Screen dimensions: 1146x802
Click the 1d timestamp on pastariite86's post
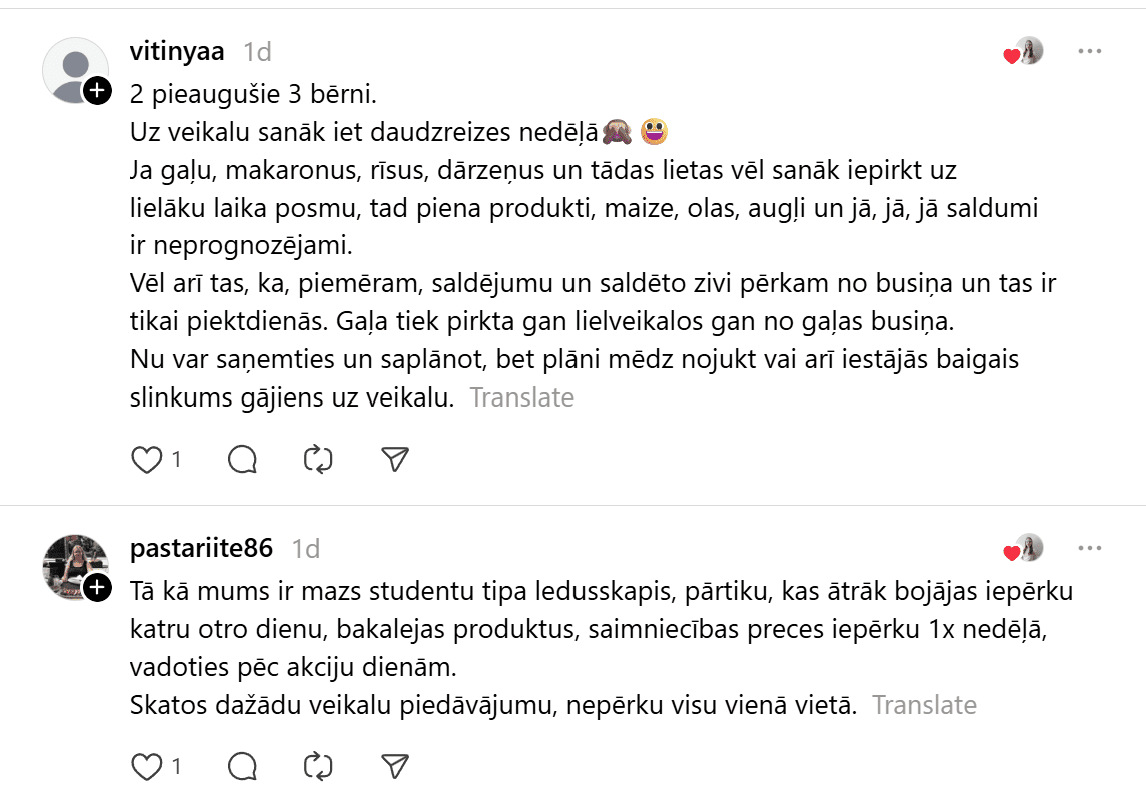click(305, 548)
